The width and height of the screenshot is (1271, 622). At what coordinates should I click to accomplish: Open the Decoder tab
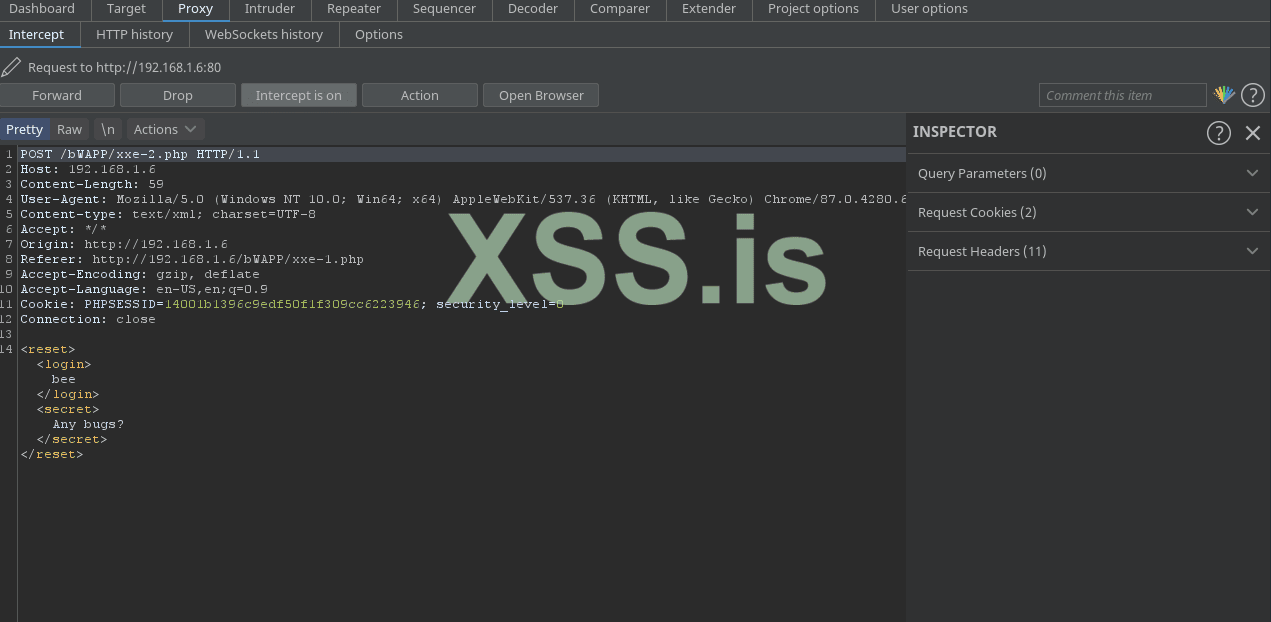coord(533,9)
